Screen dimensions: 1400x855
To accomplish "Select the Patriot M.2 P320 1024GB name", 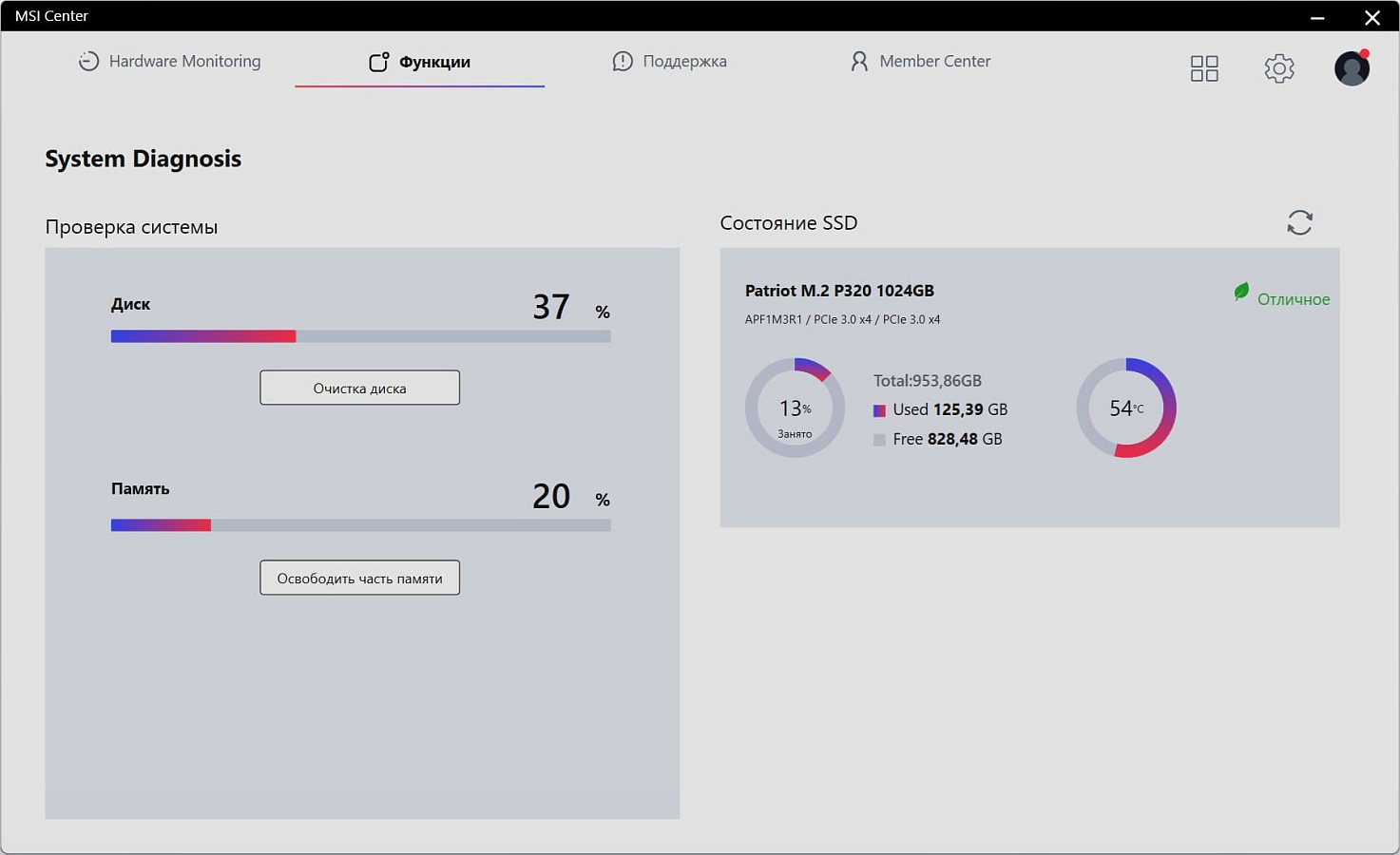I will point(839,291).
